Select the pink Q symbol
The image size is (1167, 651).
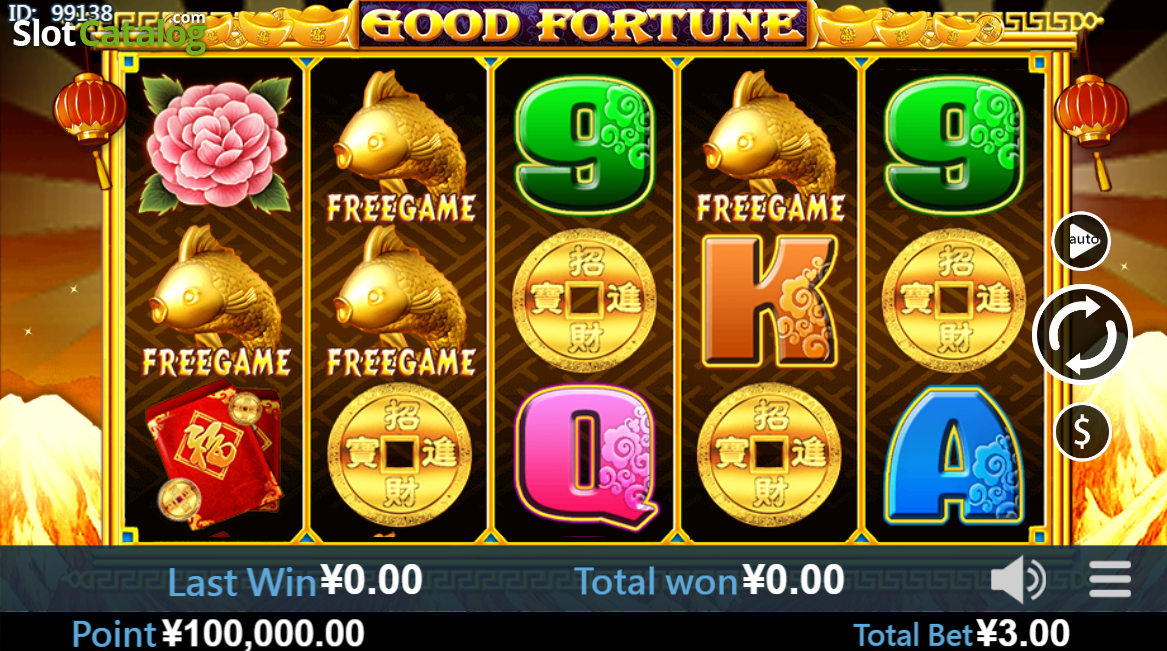click(584, 457)
